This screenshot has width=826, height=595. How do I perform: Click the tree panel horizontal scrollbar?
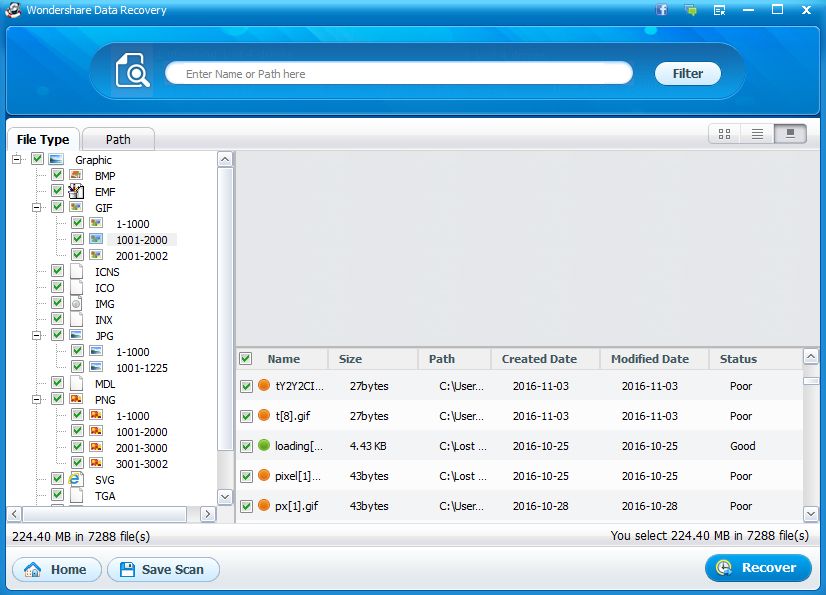click(100, 514)
